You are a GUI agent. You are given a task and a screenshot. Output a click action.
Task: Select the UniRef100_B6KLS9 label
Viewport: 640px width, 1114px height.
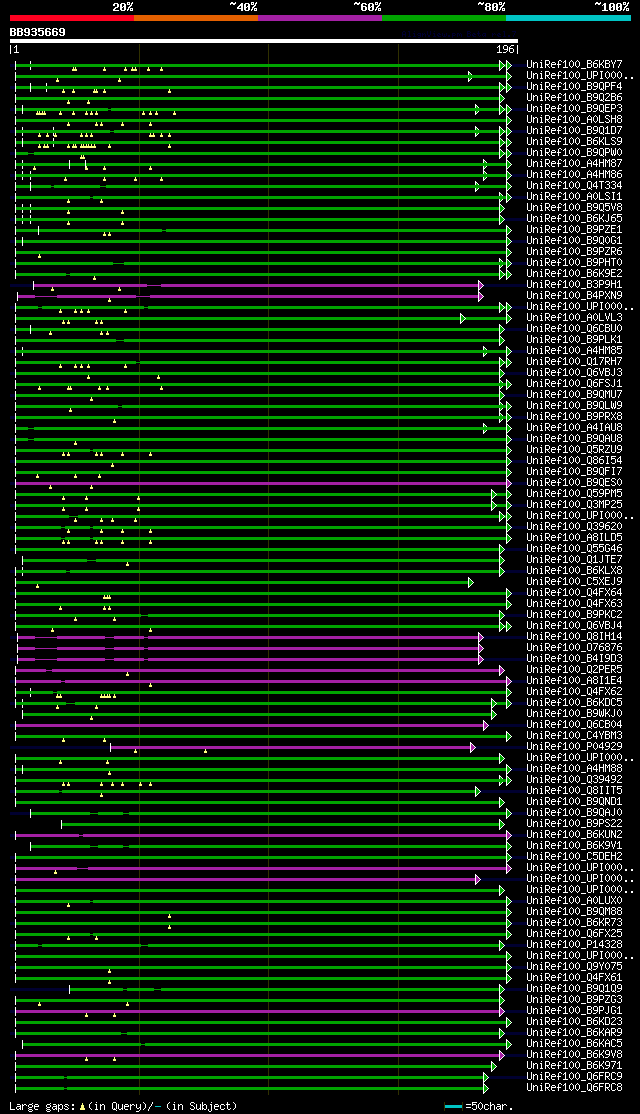575,141
